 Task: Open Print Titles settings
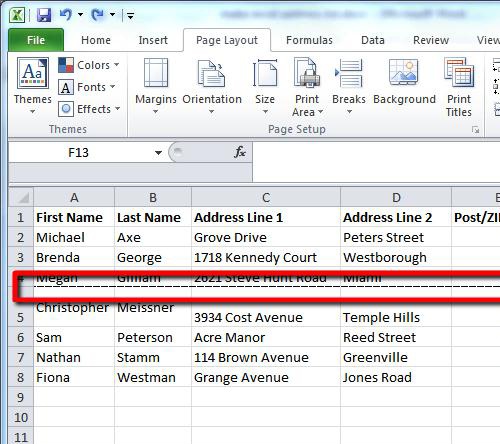[x=459, y=87]
